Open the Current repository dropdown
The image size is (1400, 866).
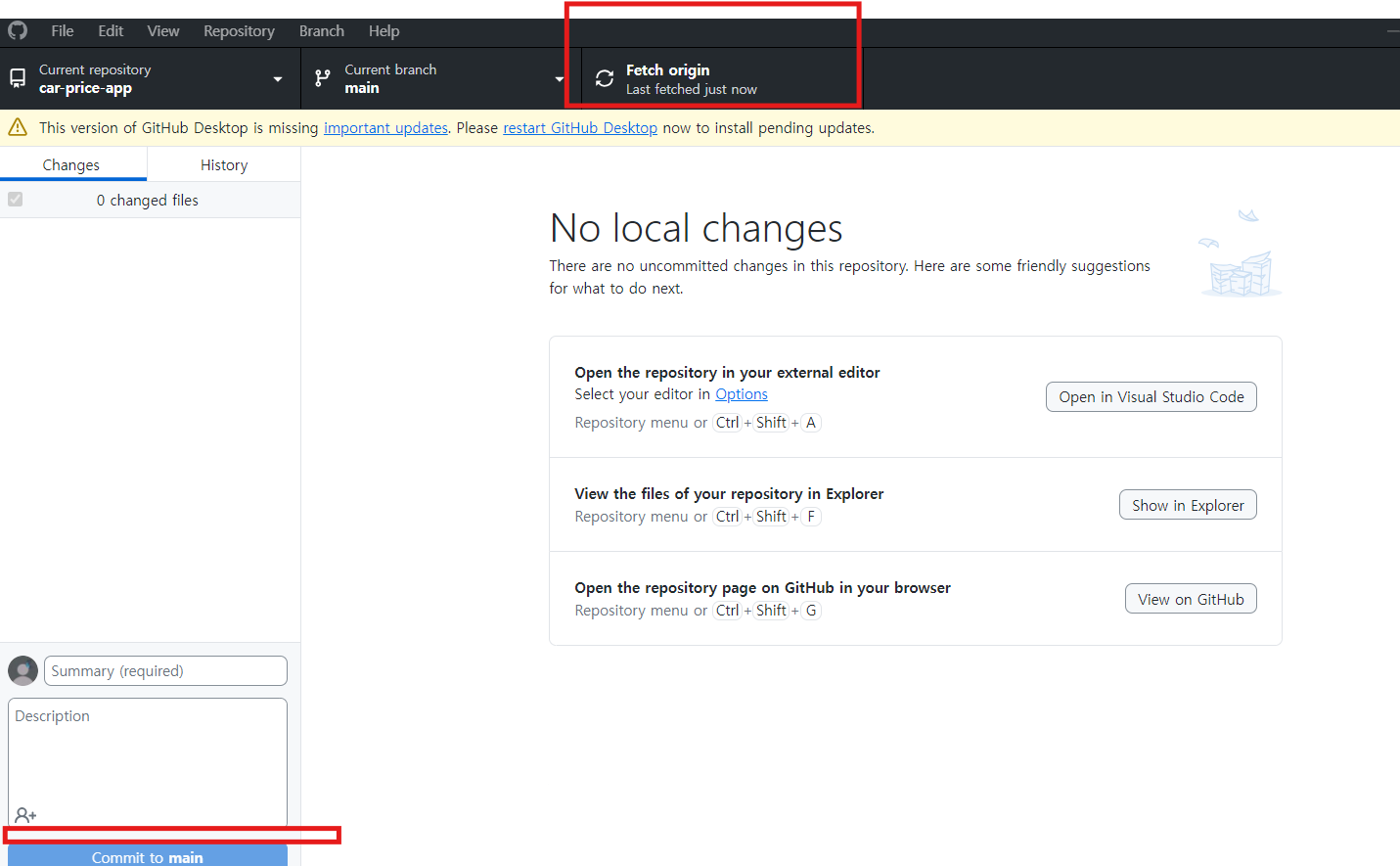(151, 78)
